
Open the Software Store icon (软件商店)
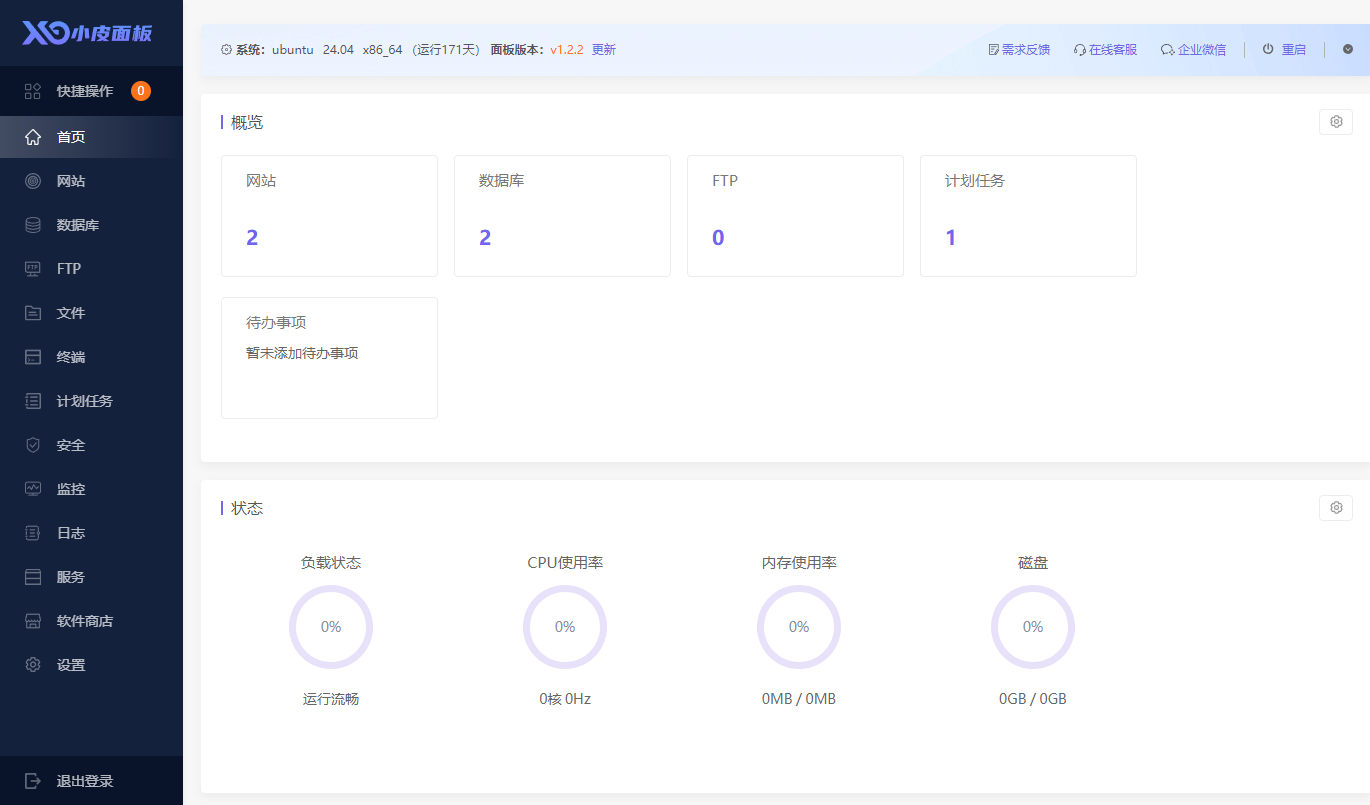coord(33,621)
